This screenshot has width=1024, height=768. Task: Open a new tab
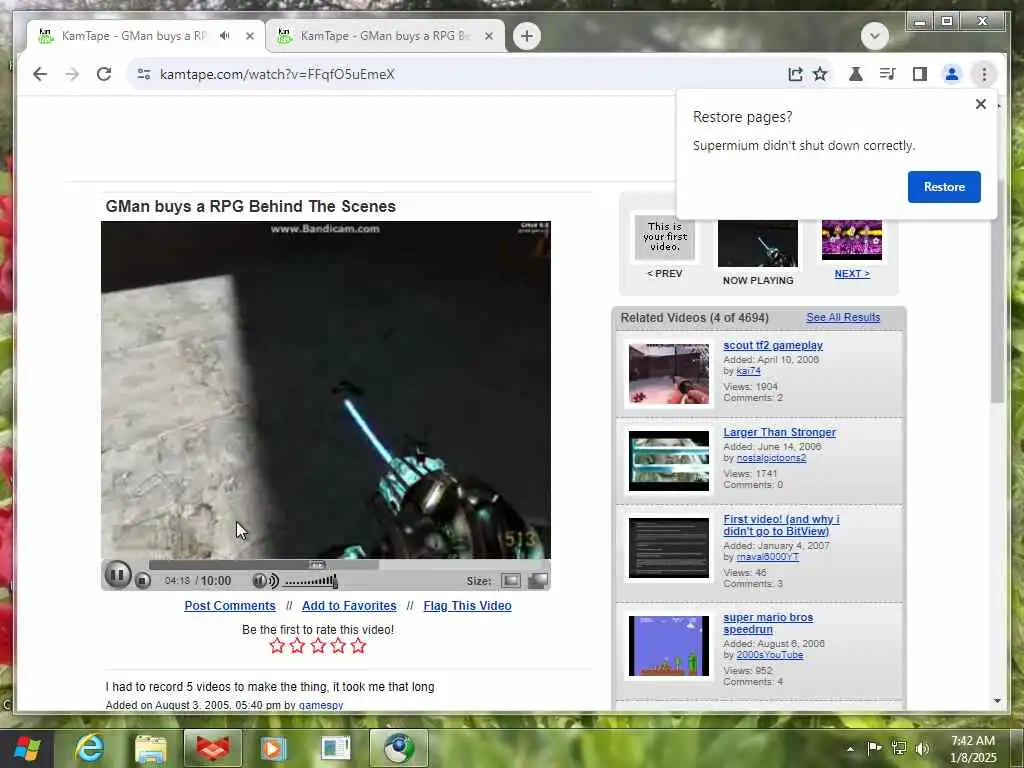click(526, 36)
